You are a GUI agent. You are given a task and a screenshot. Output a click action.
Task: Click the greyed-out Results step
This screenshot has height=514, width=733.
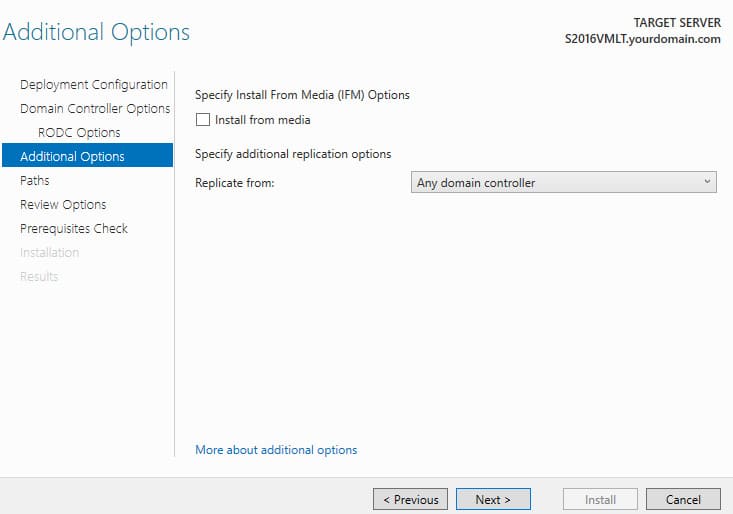39,277
